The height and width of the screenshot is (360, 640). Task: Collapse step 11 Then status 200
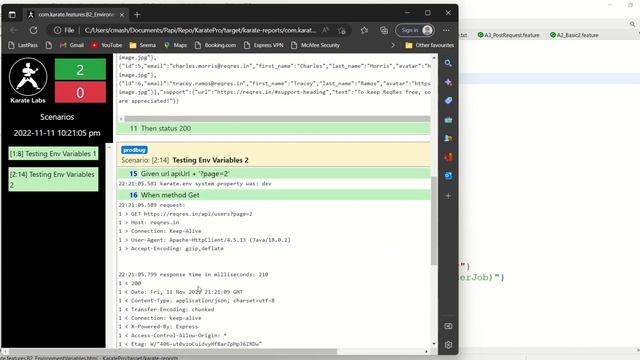273,128
